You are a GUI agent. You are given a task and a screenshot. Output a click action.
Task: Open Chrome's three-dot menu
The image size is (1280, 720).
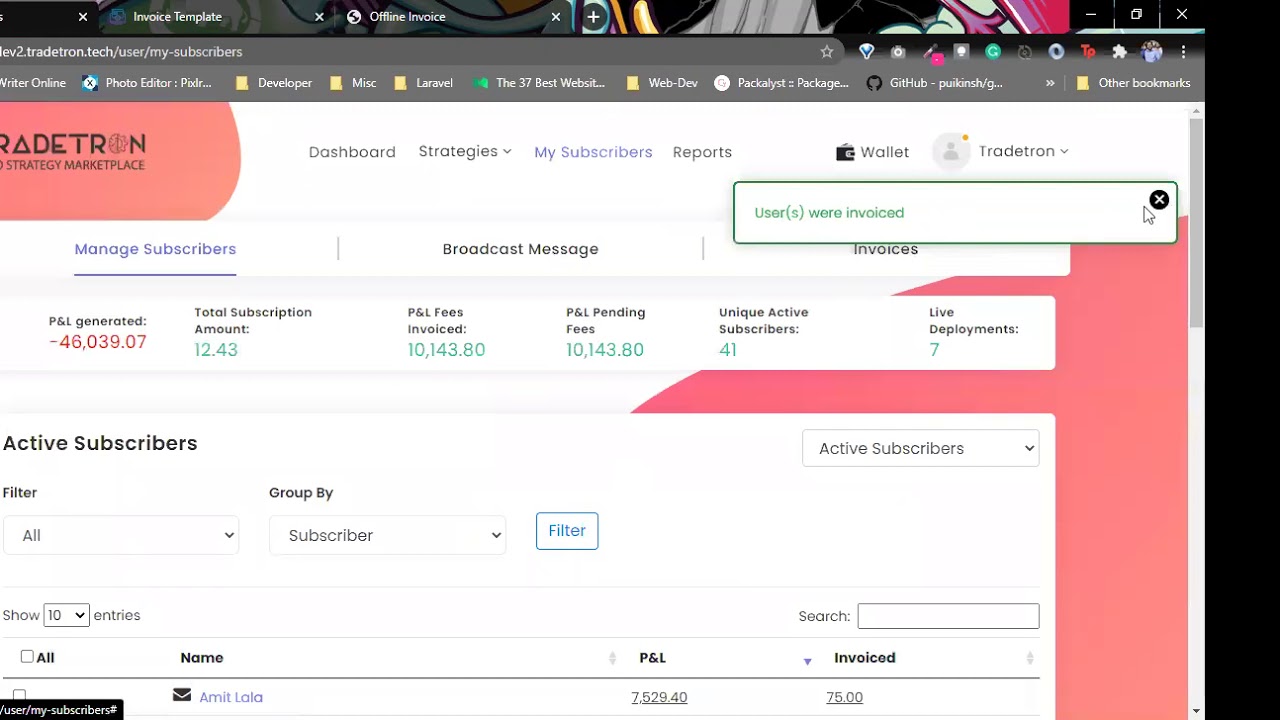coord(1183,52)
